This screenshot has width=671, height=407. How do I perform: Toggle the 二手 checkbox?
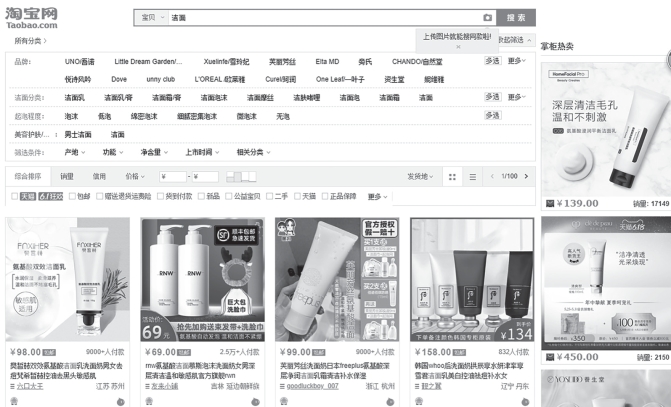click(269, 196)
